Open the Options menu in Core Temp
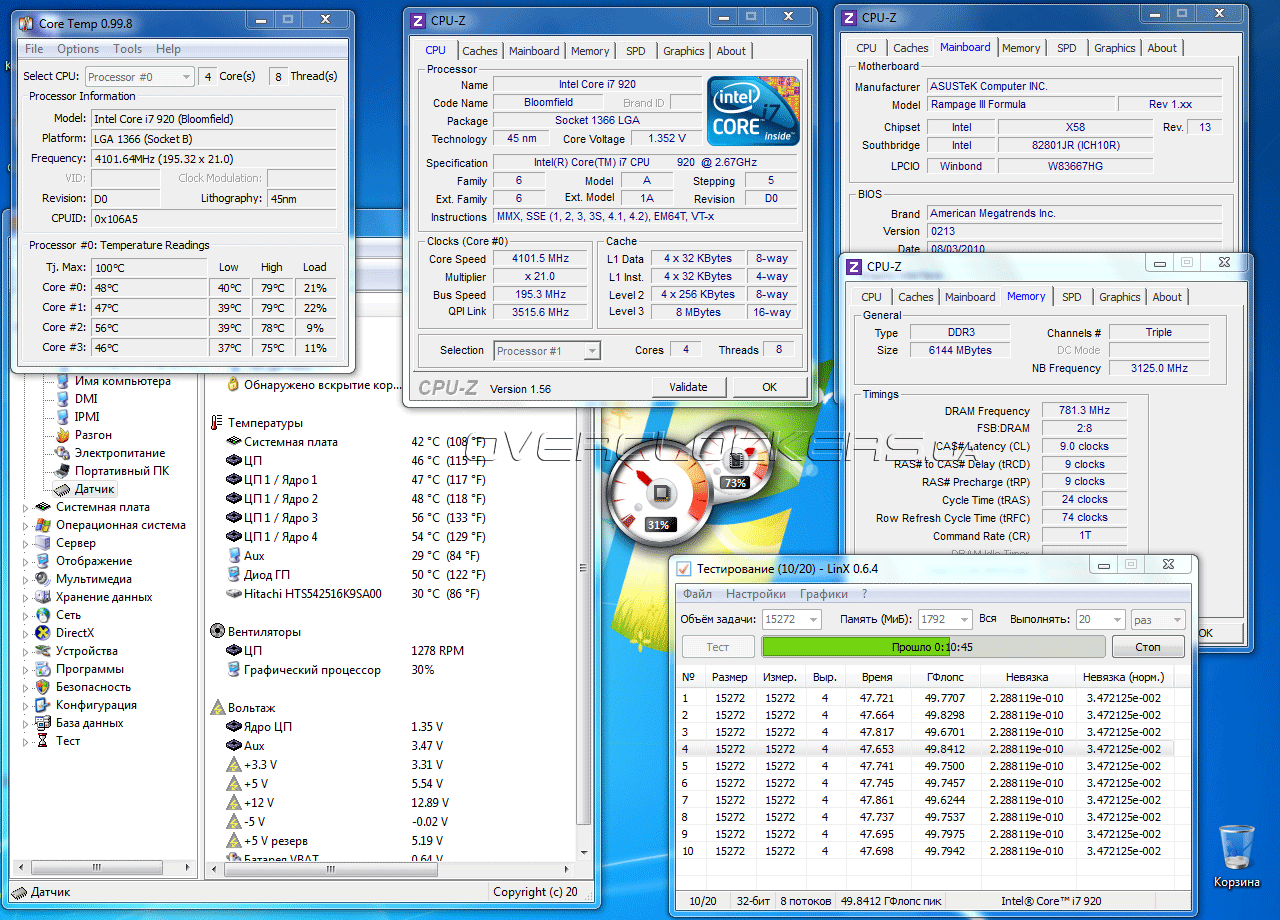This screenshot has width=1280, height=920. point(78,49)
